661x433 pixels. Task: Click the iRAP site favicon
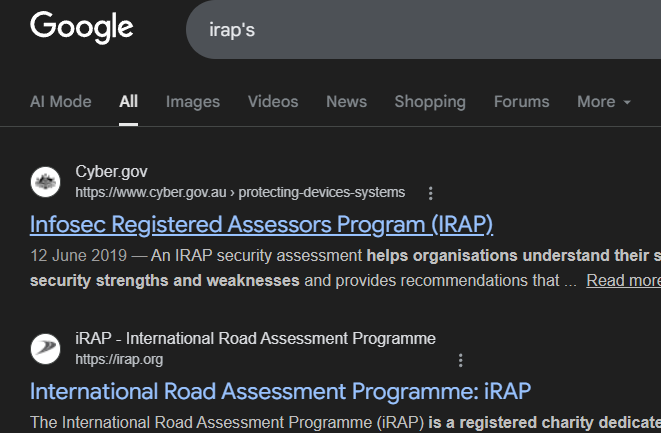point(45,348)
